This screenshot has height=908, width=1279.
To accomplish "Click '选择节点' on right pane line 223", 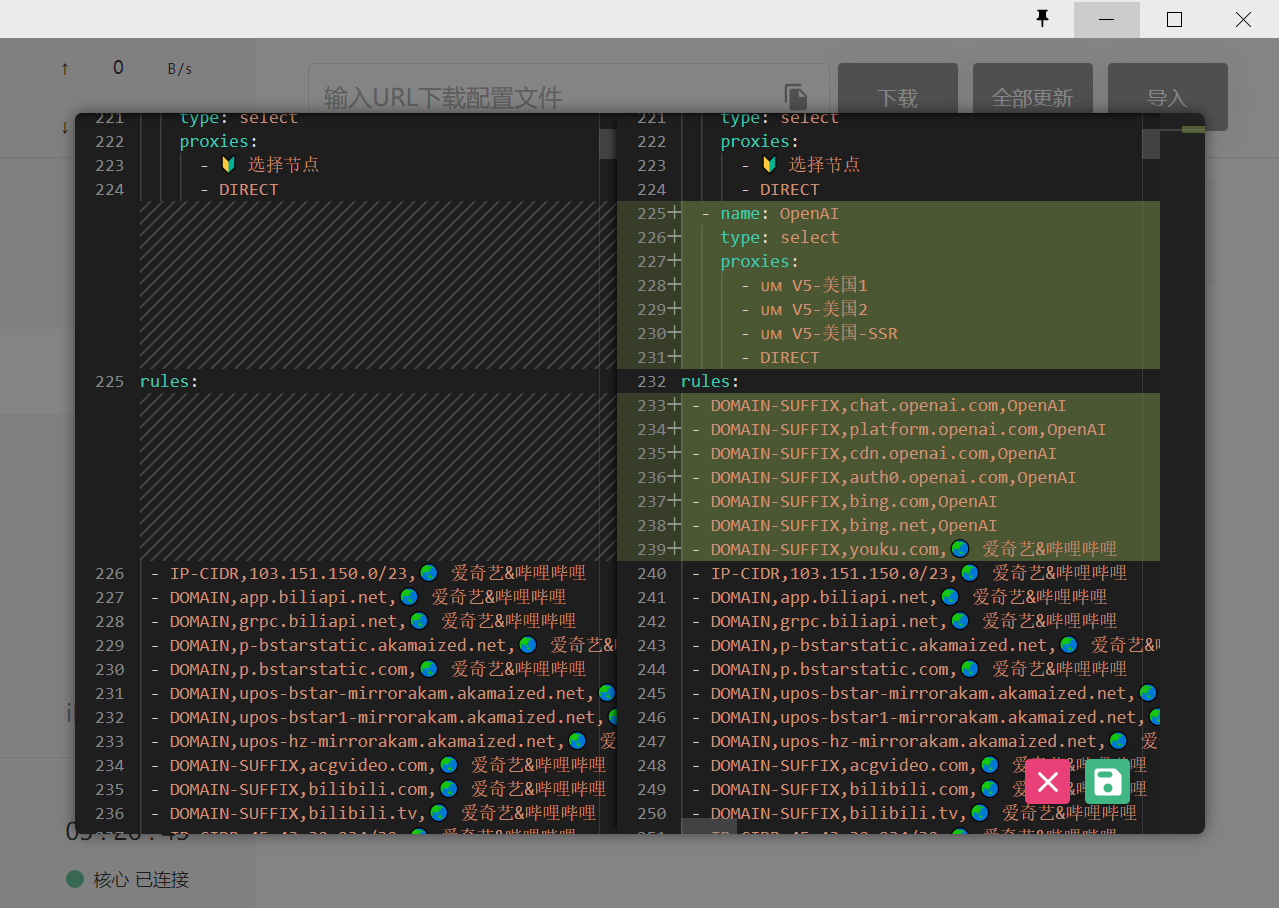I will [x=824, y=164].
